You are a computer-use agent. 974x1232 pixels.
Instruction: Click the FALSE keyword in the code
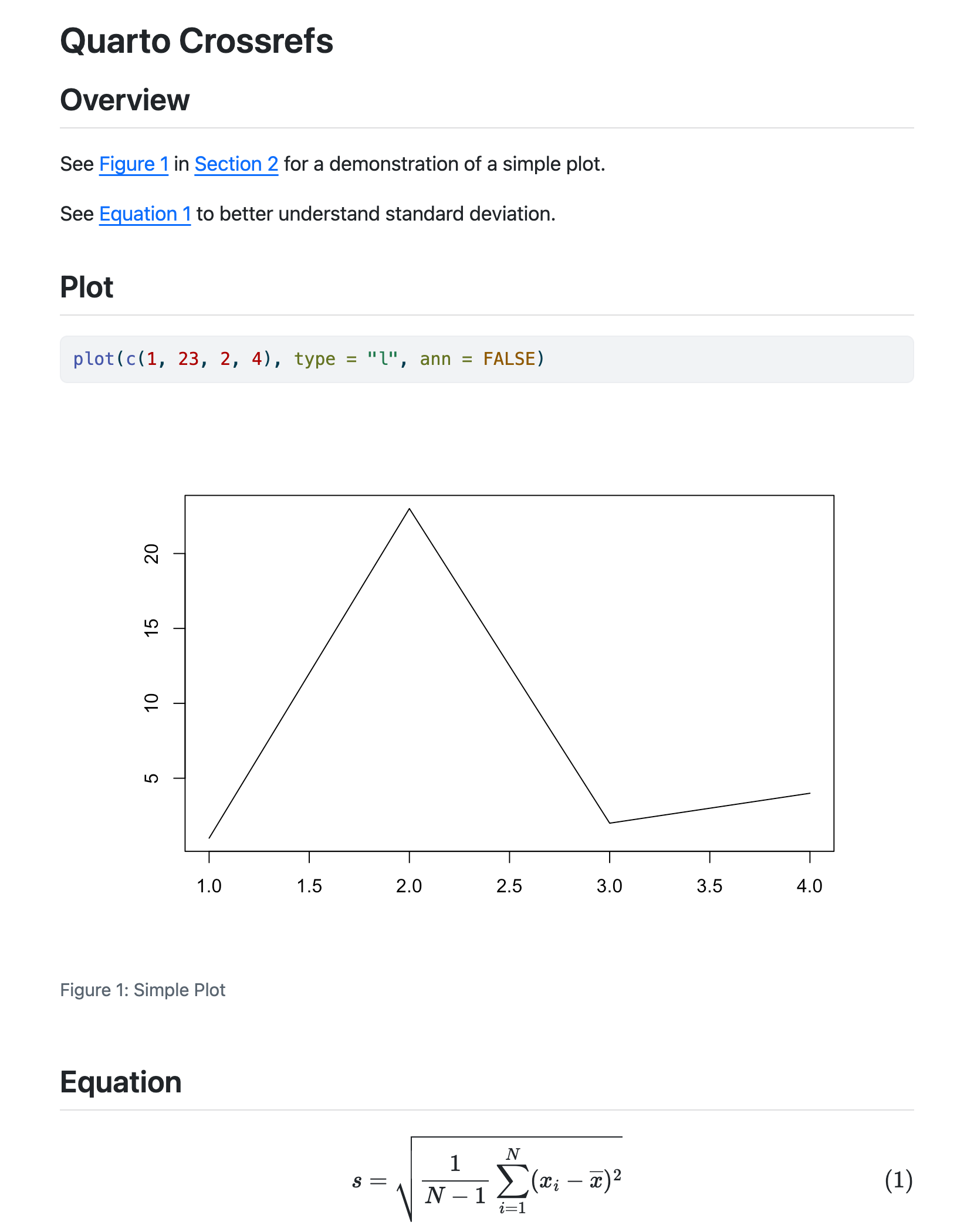(509, 359)
